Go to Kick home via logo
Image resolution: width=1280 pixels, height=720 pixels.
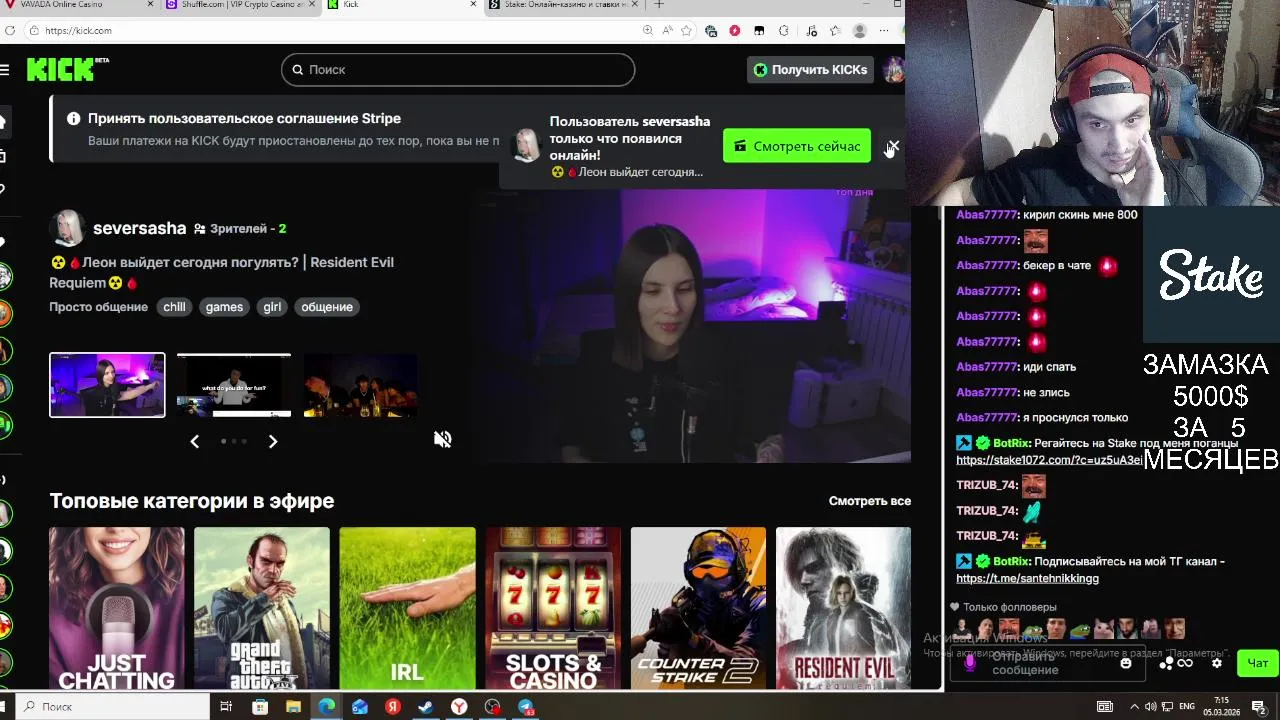click(67, 69)
